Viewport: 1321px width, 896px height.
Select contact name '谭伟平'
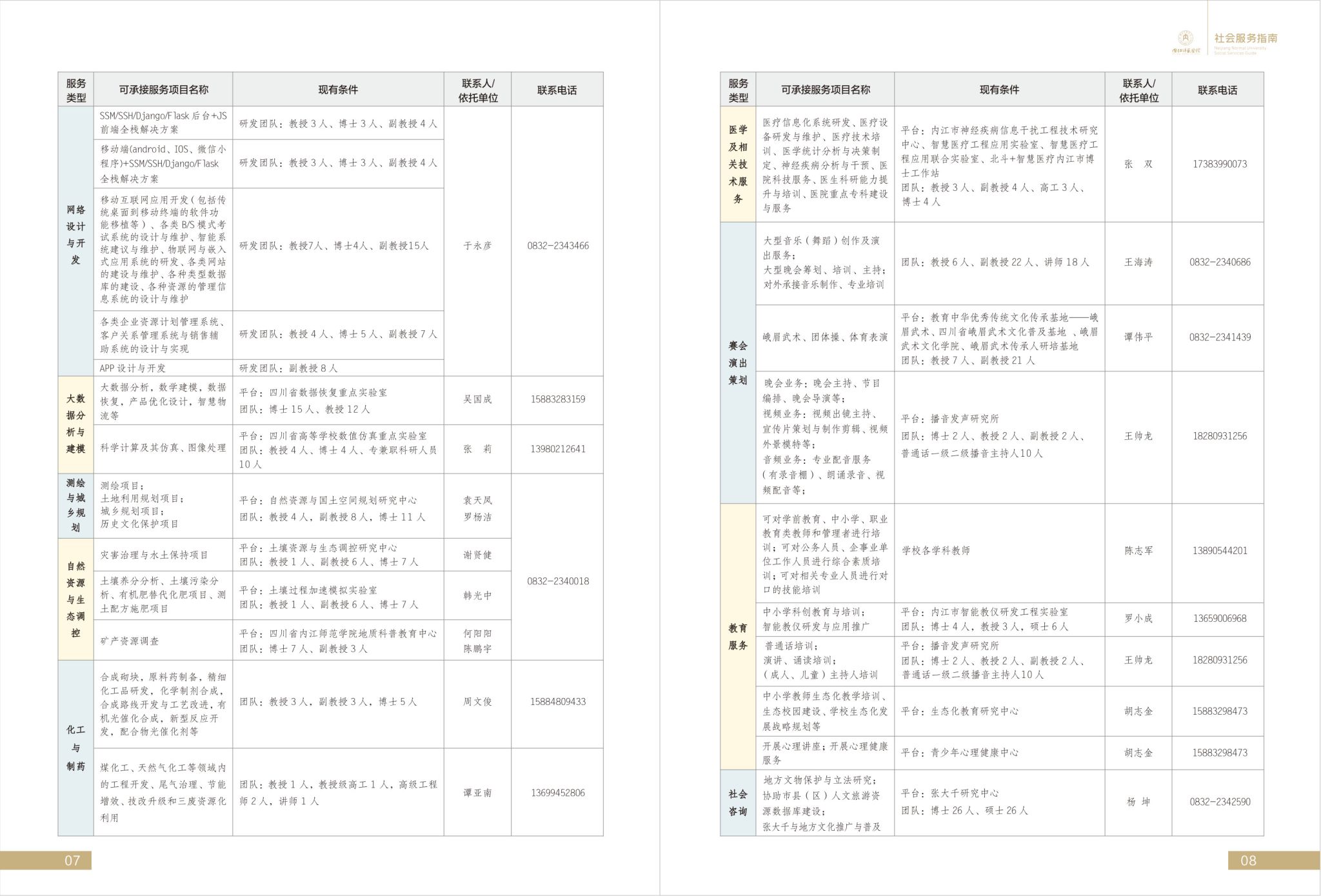tap(1138, 337)
